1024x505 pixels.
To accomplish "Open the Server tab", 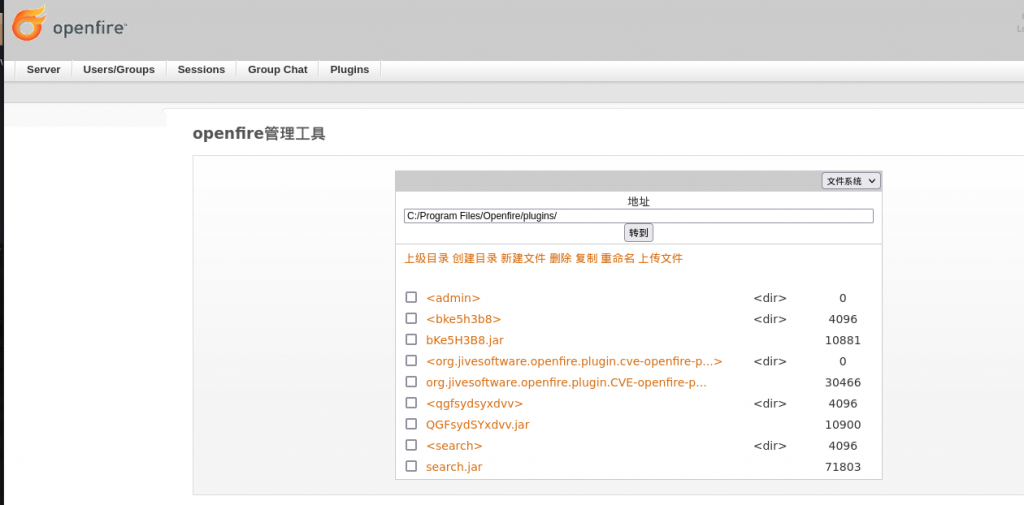I will (x=43, y=69).
